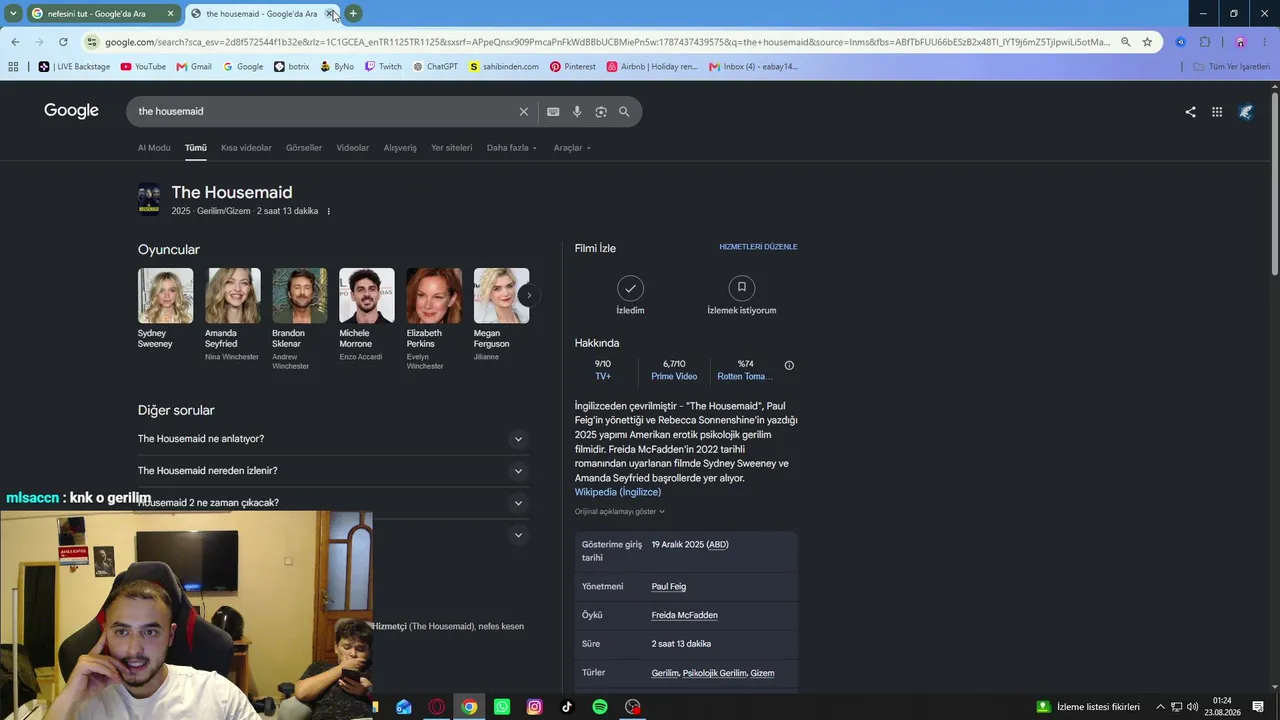Show the original description via Orijinal açıklamayı göster

tap(620, 512)
